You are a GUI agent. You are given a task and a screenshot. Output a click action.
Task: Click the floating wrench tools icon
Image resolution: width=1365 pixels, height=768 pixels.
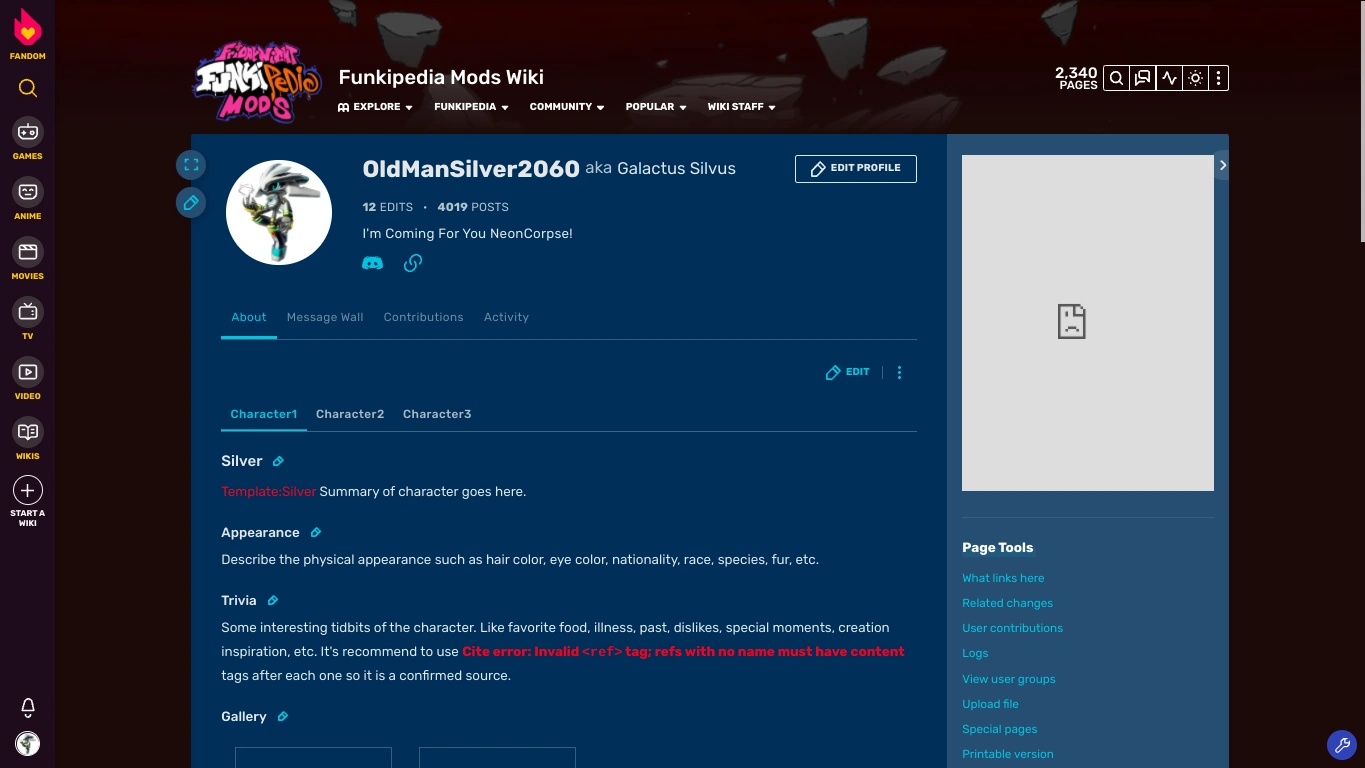click(1342, 745)
